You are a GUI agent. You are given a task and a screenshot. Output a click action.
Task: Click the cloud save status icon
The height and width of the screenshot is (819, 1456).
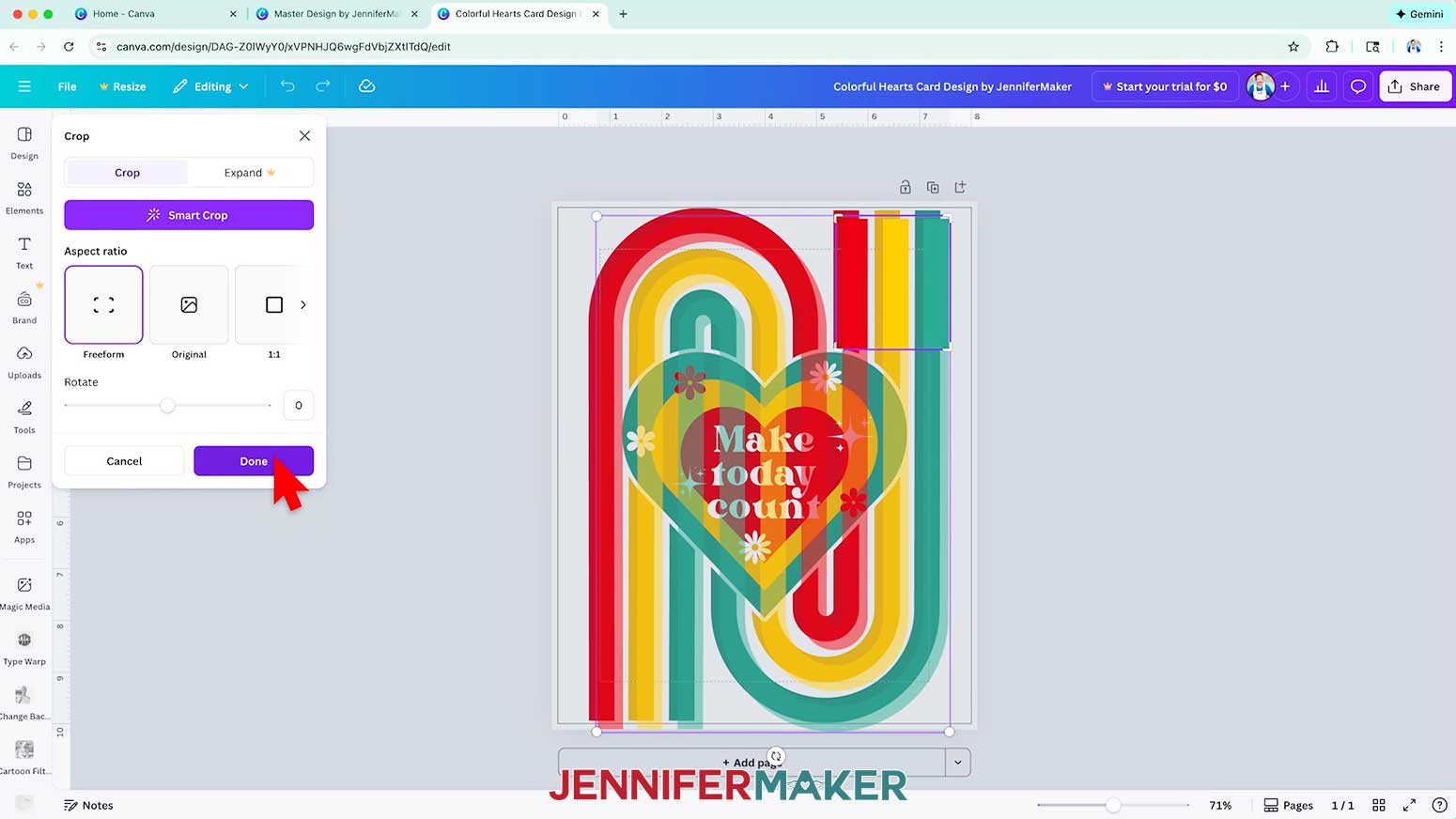click(x=367, y=86)
